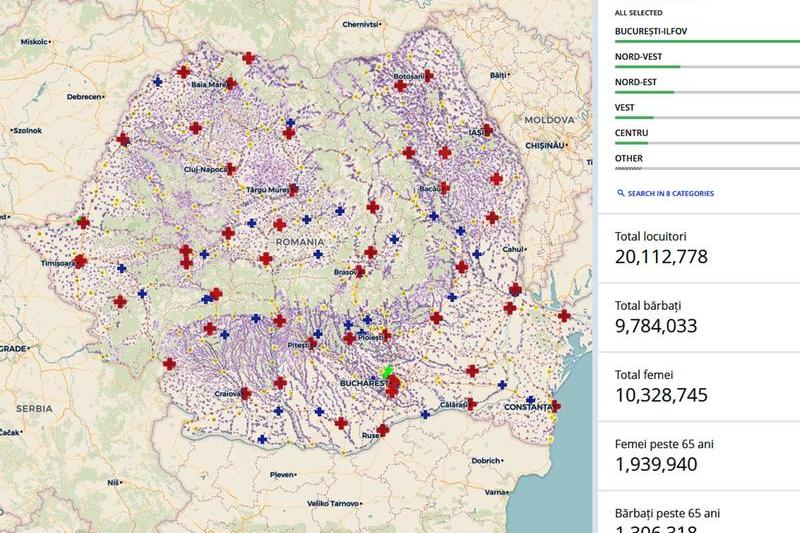Image resolution: width=800 pixels, height=533 pixels.
Task: Click the red cross marker at Târgu Mureș
Action: click(x=291, y=188)
